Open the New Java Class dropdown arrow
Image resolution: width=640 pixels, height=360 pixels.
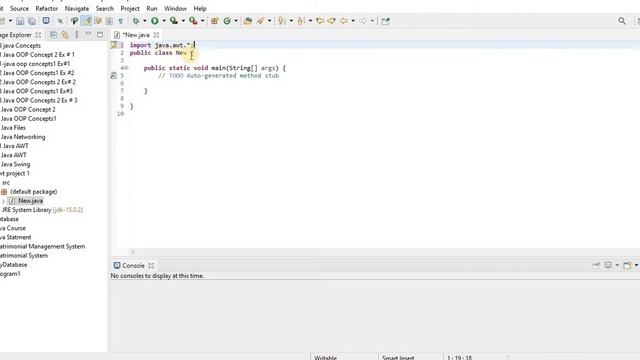tap(236, 21)
